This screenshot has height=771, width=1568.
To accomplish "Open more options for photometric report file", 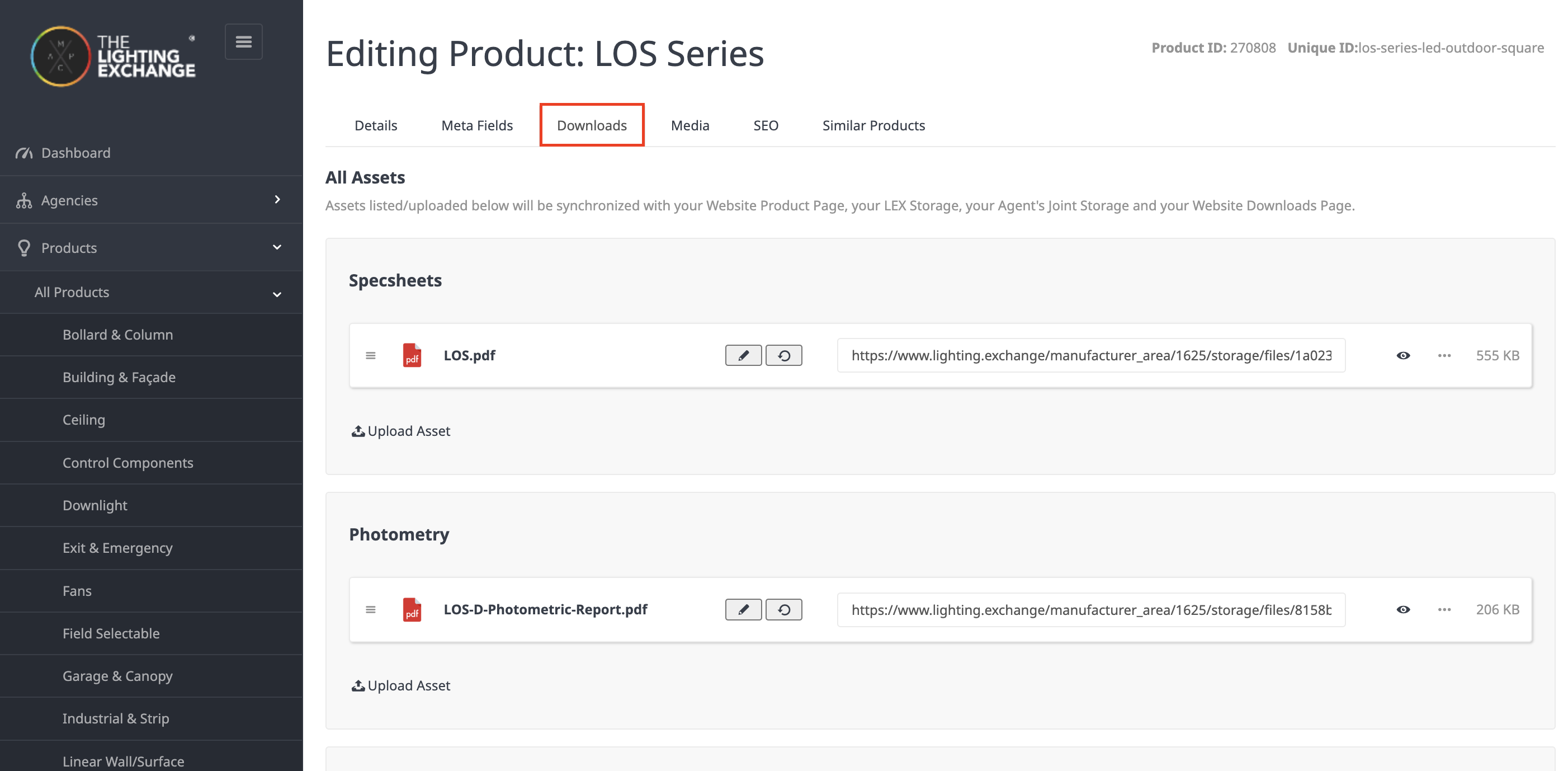I will (1444, 610).
